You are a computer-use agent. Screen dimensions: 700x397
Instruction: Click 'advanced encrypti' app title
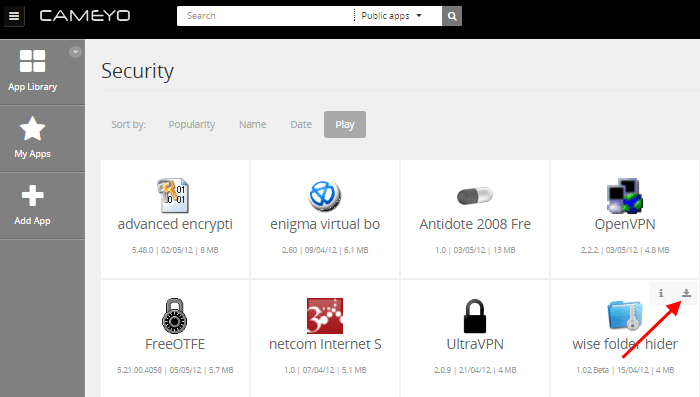pyautogui.click(x=175, y=224)
